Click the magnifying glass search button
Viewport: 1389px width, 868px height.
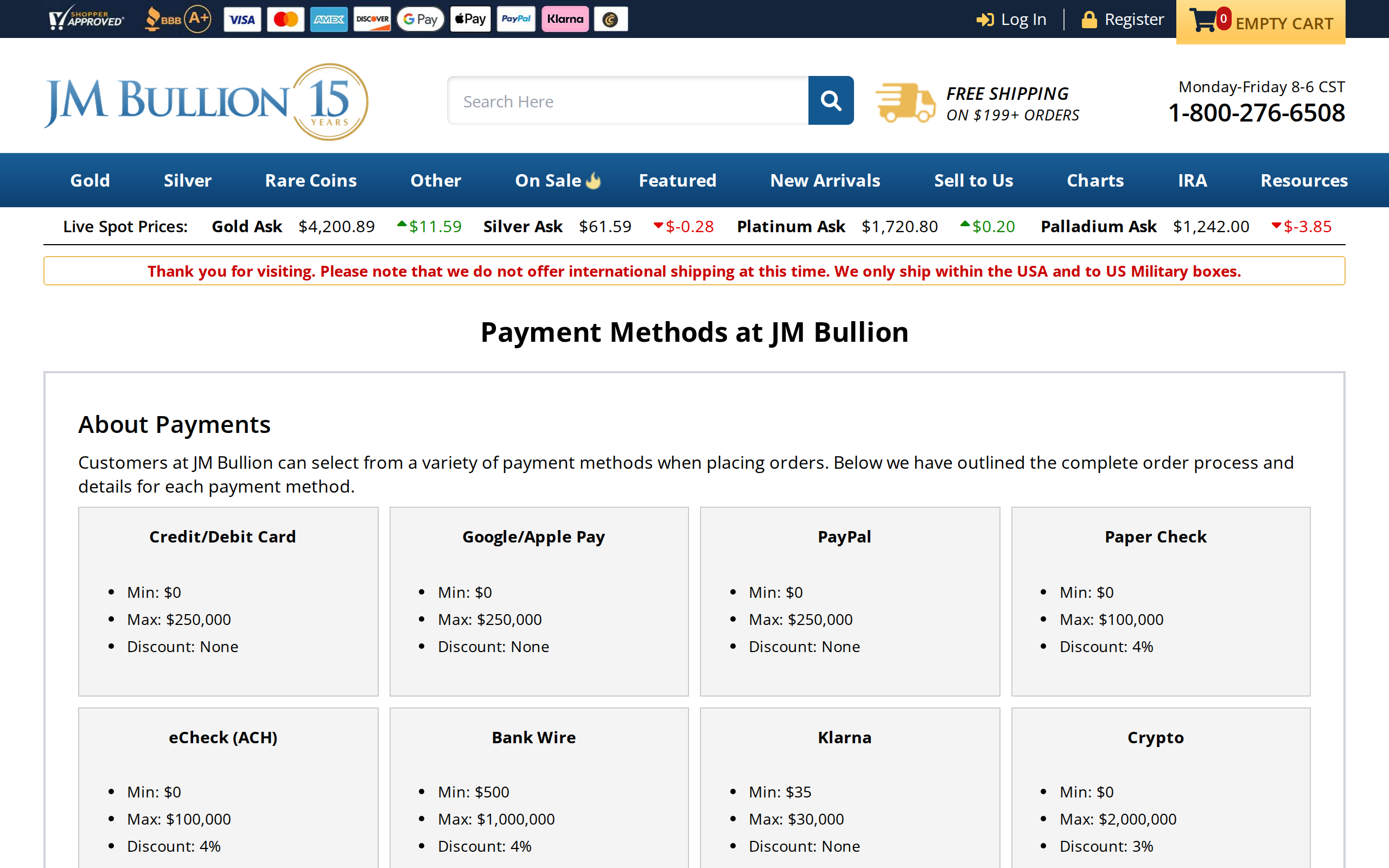tap(831, 100)
